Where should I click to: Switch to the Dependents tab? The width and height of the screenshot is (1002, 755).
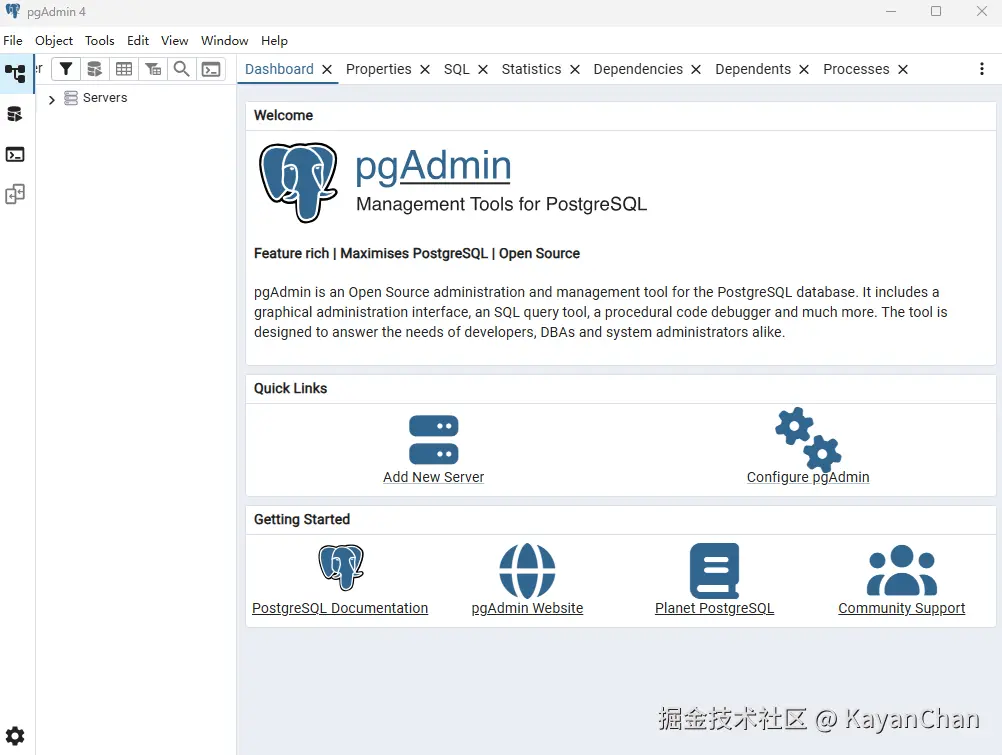753,69
